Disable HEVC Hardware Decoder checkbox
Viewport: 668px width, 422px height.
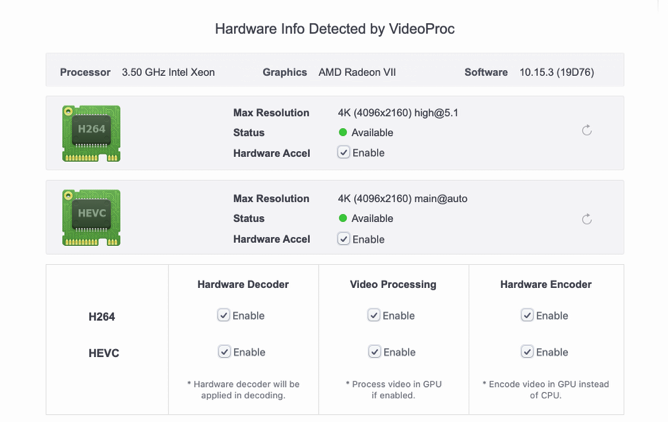[x=224, y=352]
